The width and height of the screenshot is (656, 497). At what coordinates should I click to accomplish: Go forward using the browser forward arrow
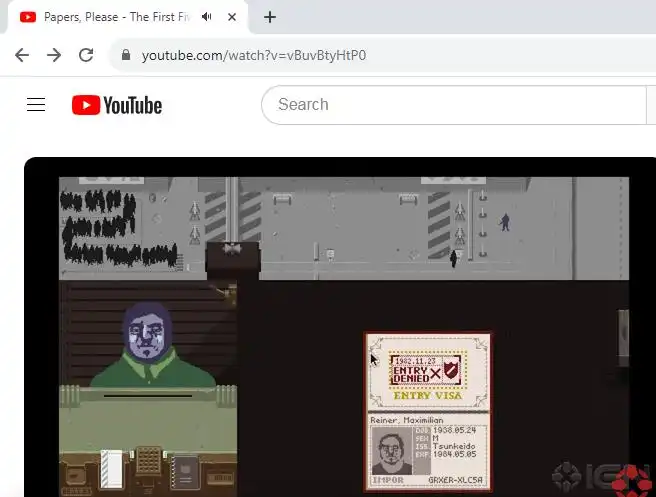54,55
